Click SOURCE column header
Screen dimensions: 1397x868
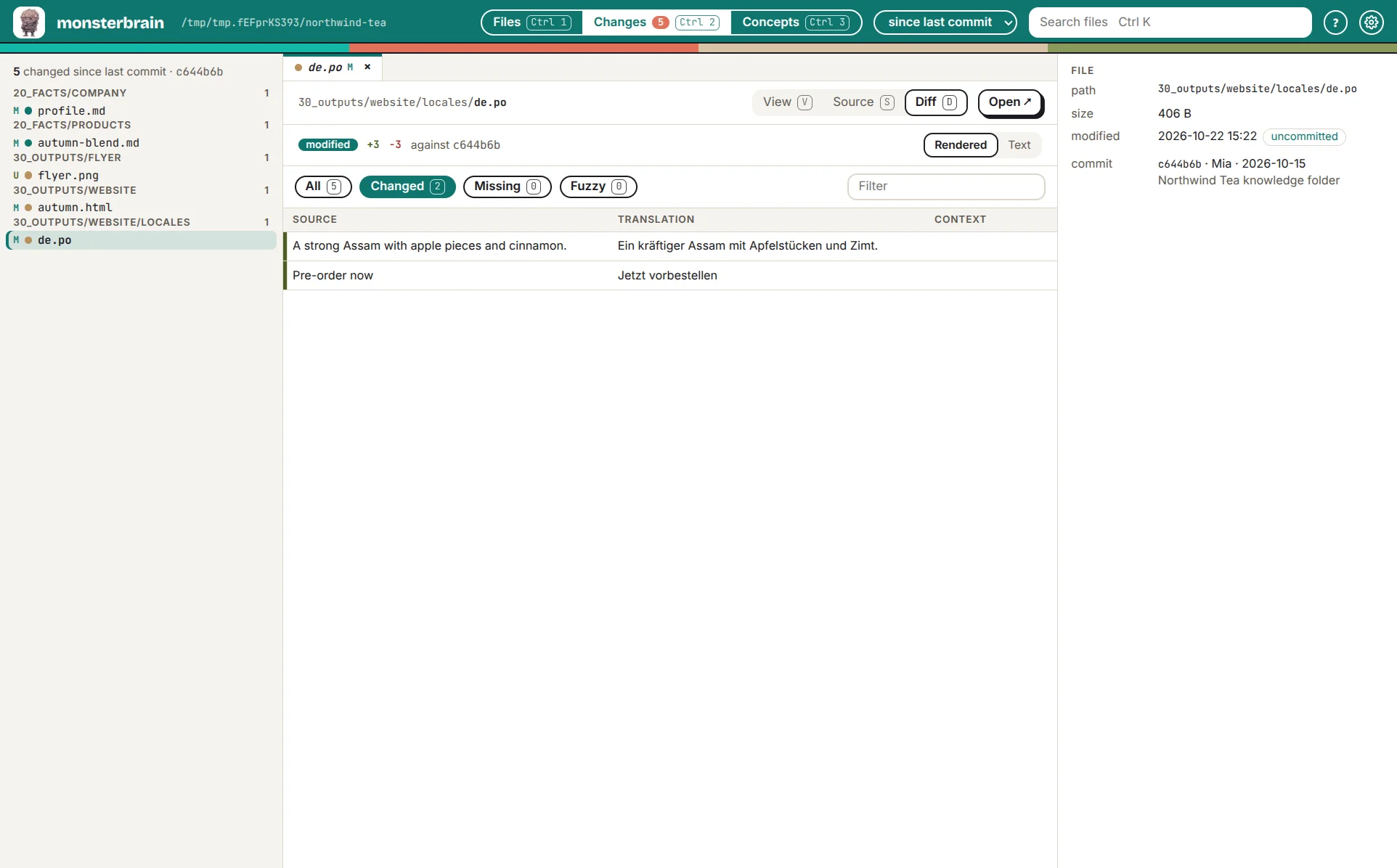pos(314,219)
